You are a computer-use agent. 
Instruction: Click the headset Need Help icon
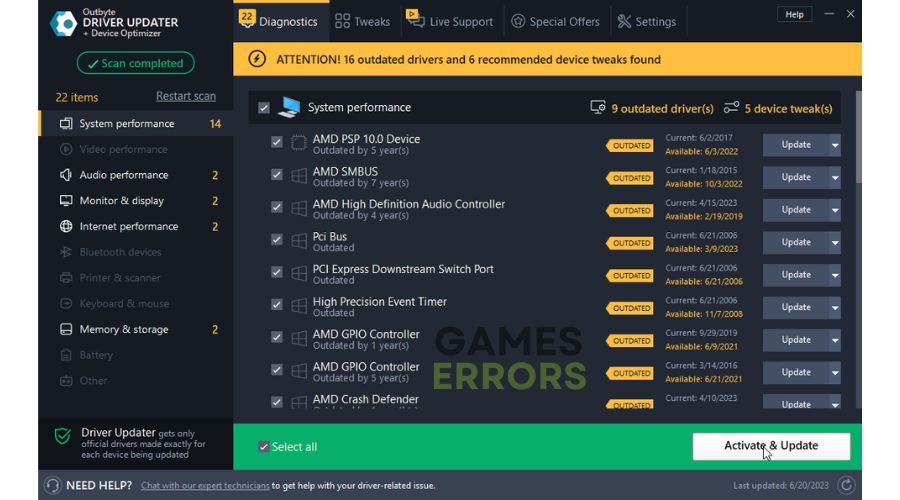(52, 485)
